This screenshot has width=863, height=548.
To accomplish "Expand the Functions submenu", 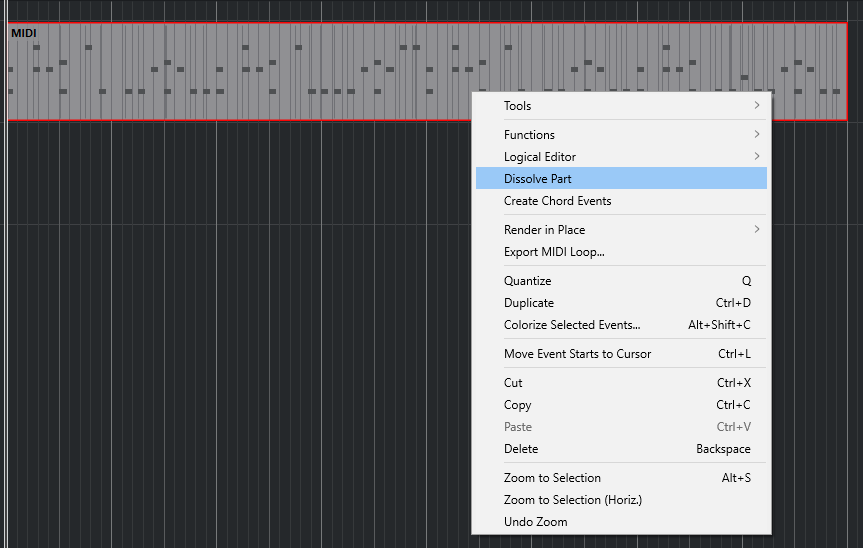I will click(529, 135).
